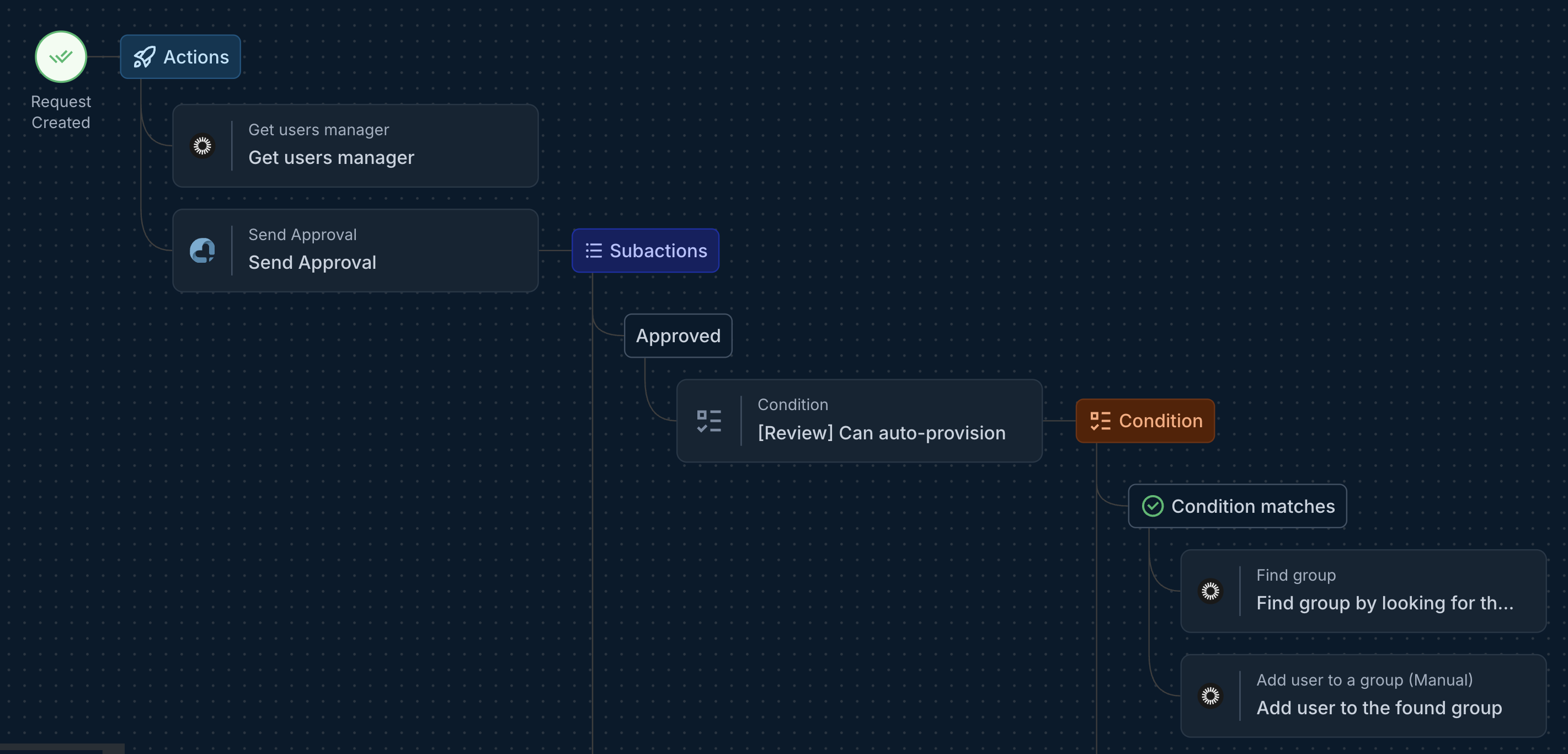1568x754 pixels.
Task: Click the list icon in Subactions
Action: [594, 250]
